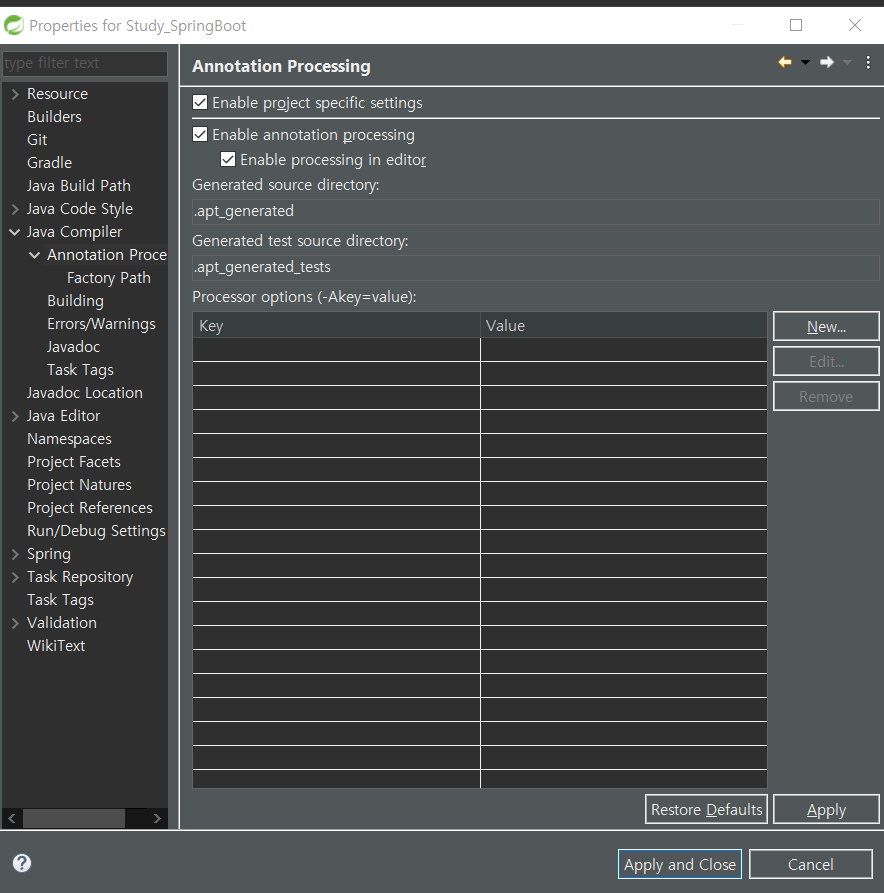
Task: Expand the Java Code Style node
Action: [15, 209]
